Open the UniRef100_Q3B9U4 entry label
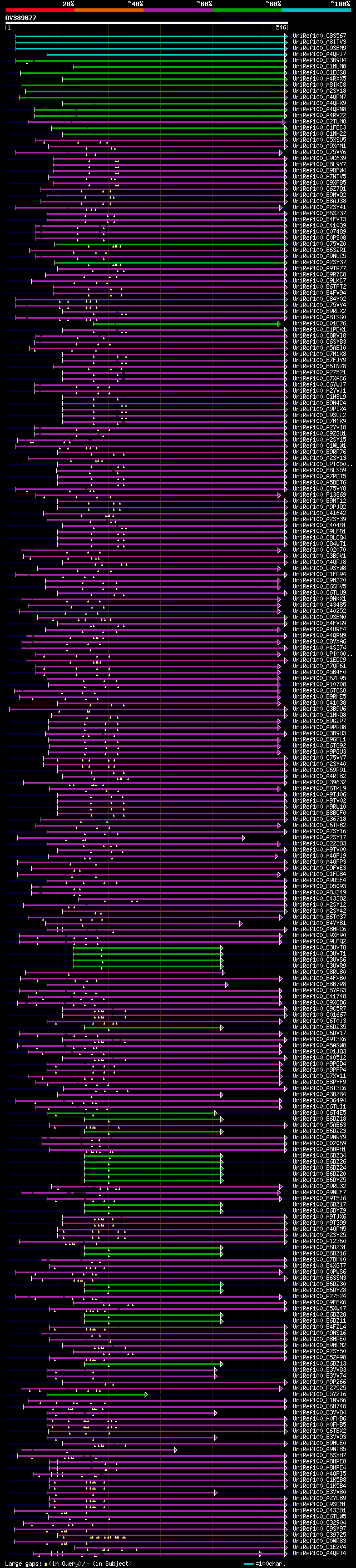Viewport: 356px width, 1568px height. [x=319, y=60]
